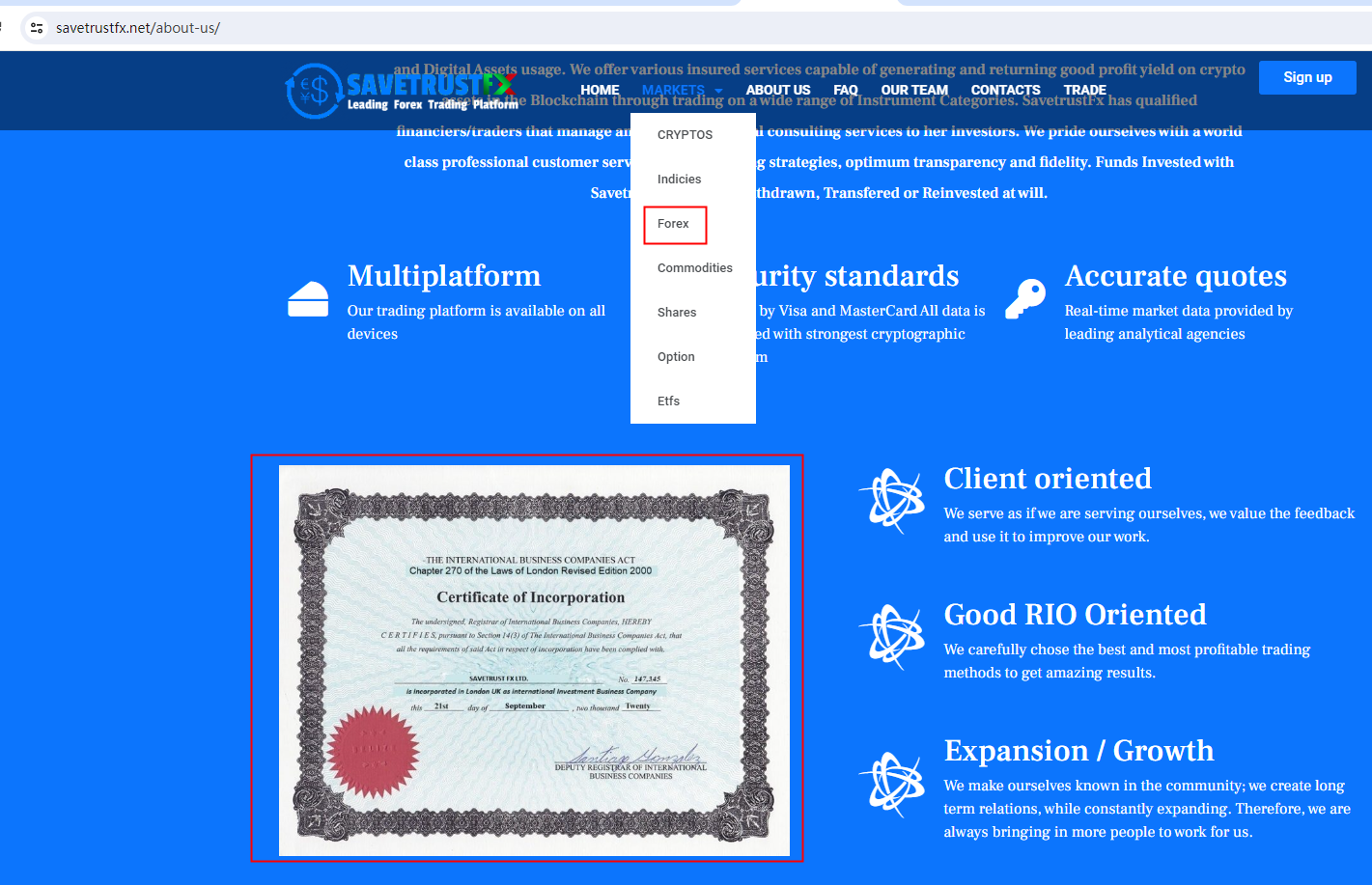Screen dimensions: 1372x885
Task: Select Indicies in the Markets menu
Action: (x=693, y=180)
